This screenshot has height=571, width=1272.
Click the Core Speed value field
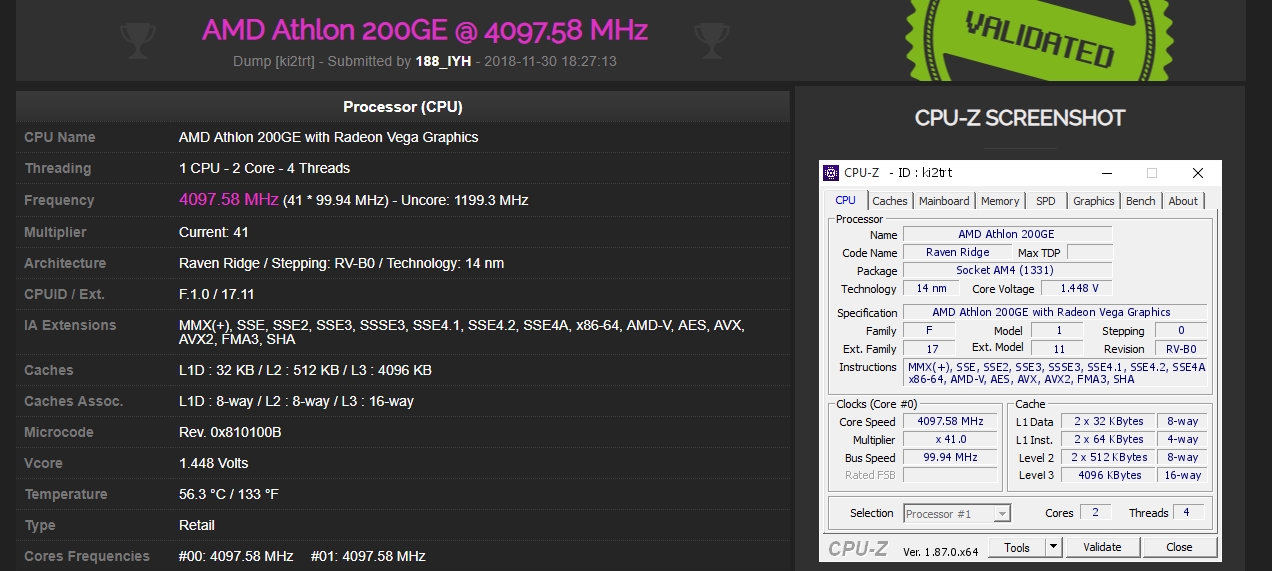[x=950, y=421]
